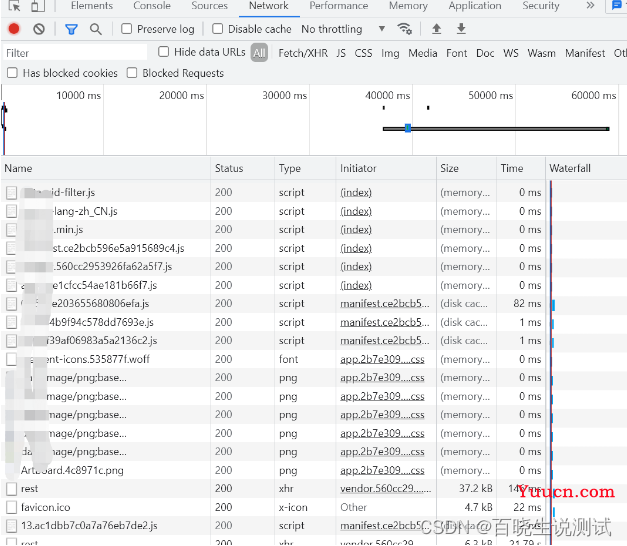Clear the network log

pyautogui.click(x=39, y=29)
